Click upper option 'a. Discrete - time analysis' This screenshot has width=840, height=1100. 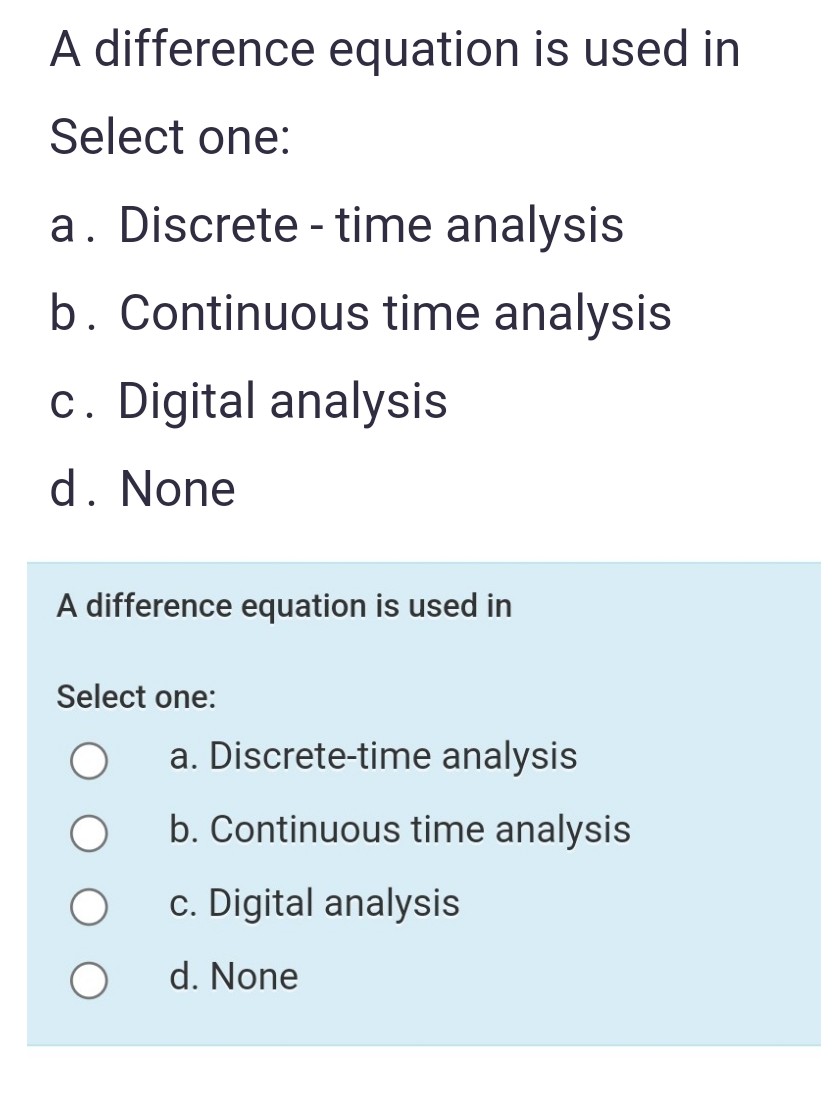(x=337, y=225)
